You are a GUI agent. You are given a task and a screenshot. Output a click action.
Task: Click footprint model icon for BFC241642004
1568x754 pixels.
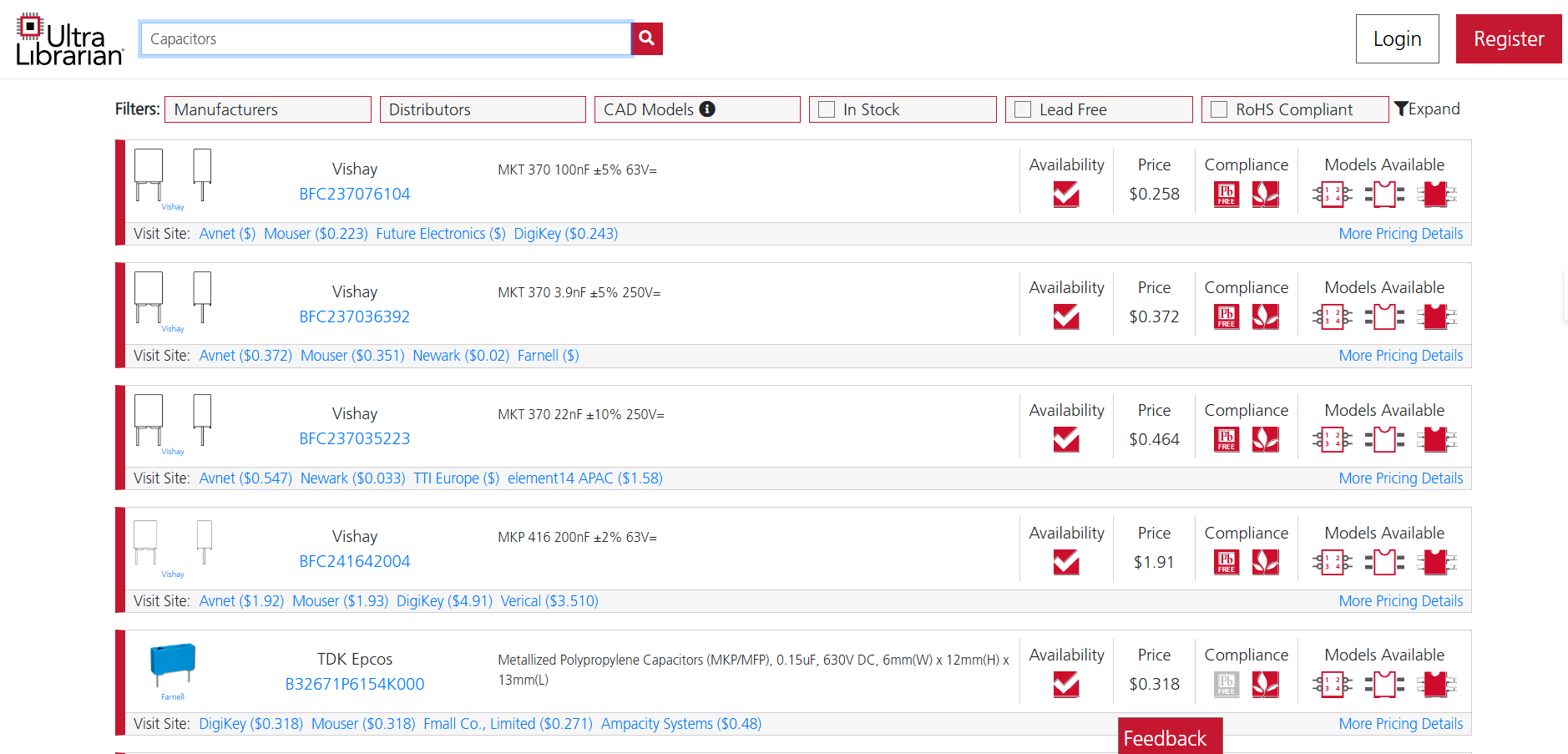click(x=1384, y=562)
